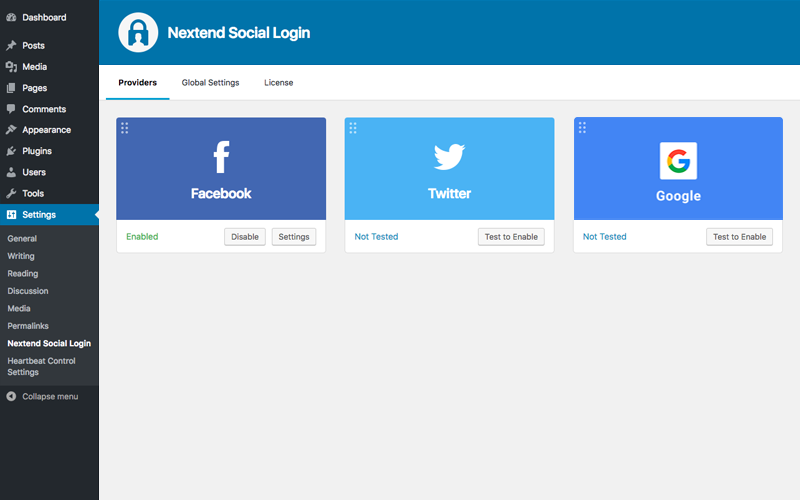Click the Facebook card title text
The width and height of the screenshot is (800, 500).
point(221,193)
